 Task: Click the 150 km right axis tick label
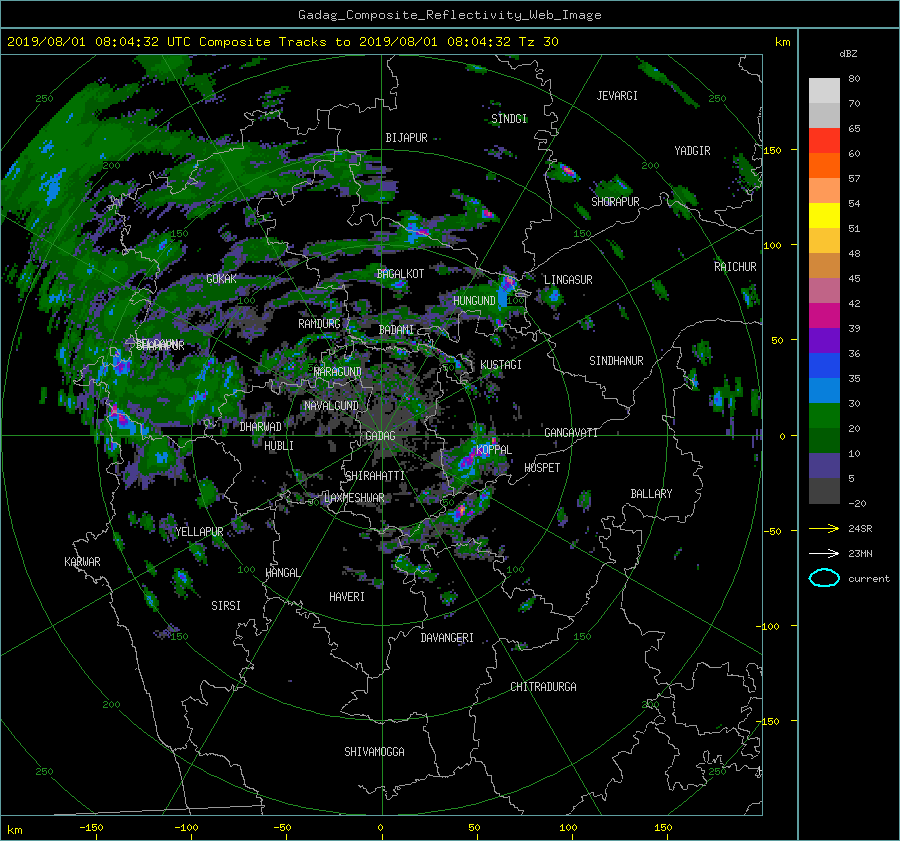click(772, 150)
